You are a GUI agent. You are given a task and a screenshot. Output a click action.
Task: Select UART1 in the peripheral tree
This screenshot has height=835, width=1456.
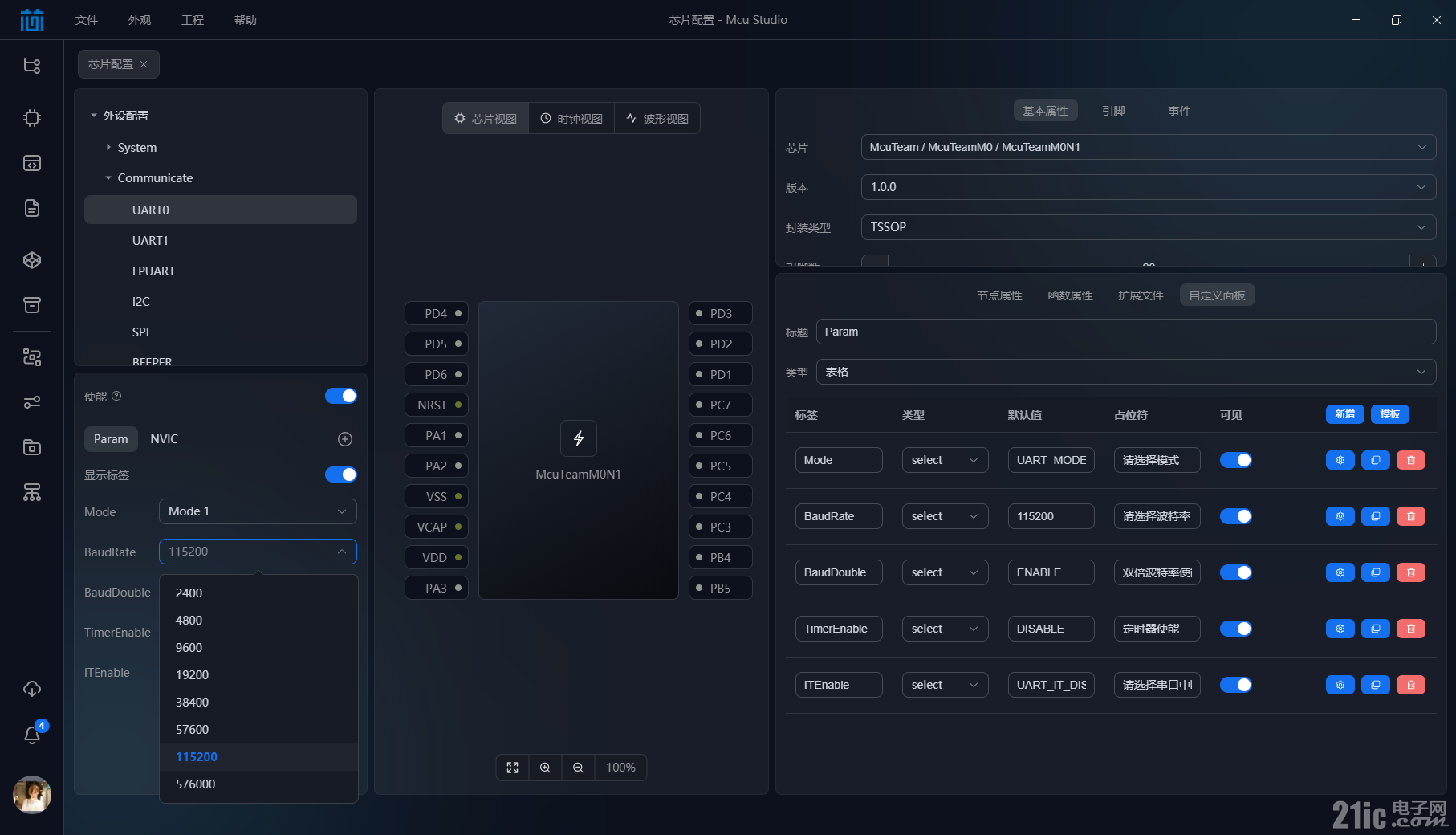point(221,241)
